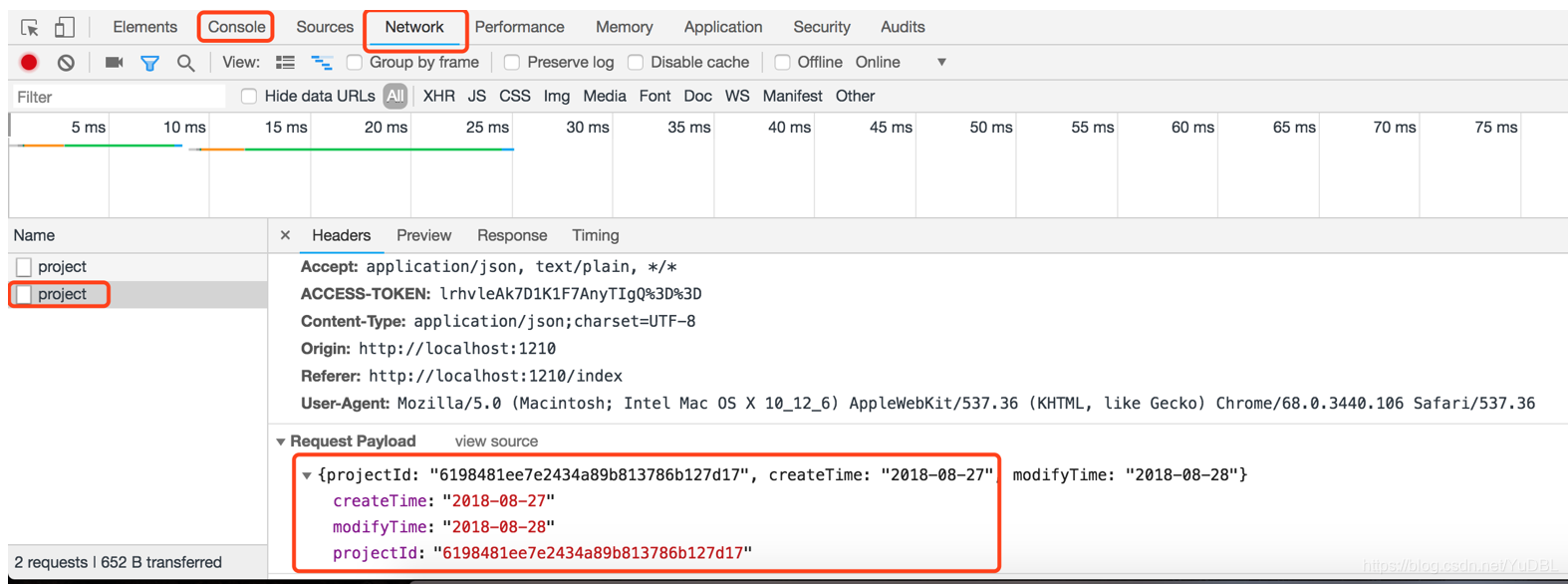This screenshot has height=584, width=1568.
Task: Tick the Disable cache checkbox
Action: [x=636, y=62]
